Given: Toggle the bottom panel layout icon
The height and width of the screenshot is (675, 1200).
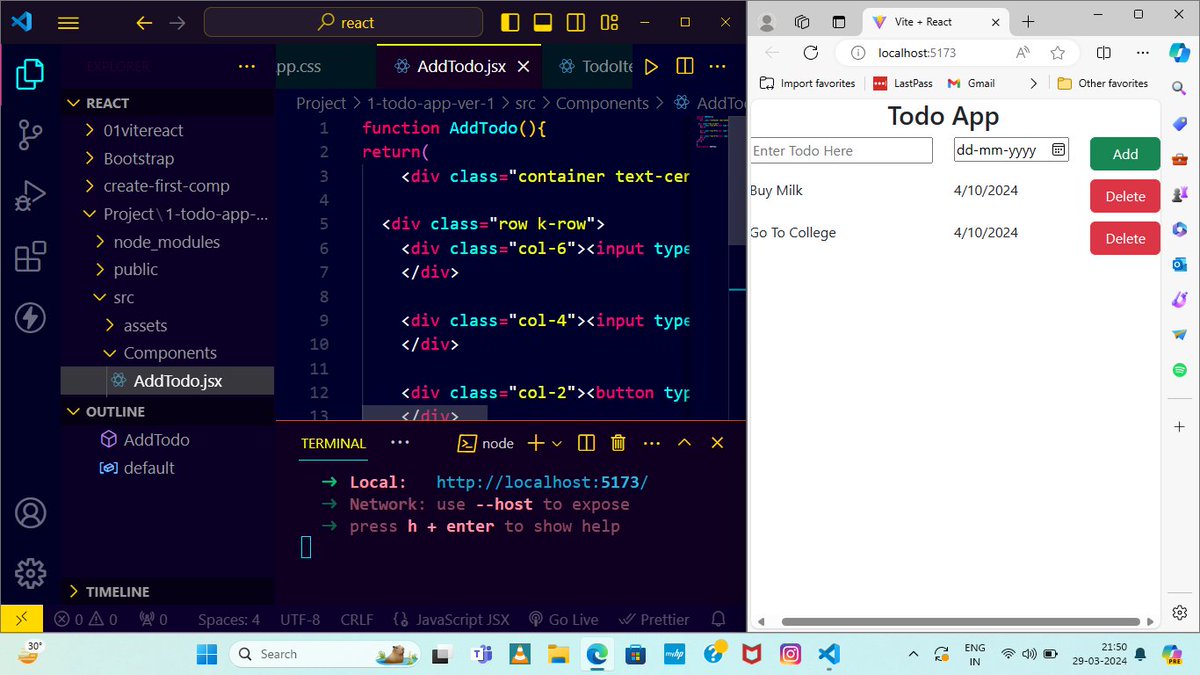Looking at the screenshot, I should (543, 22).
